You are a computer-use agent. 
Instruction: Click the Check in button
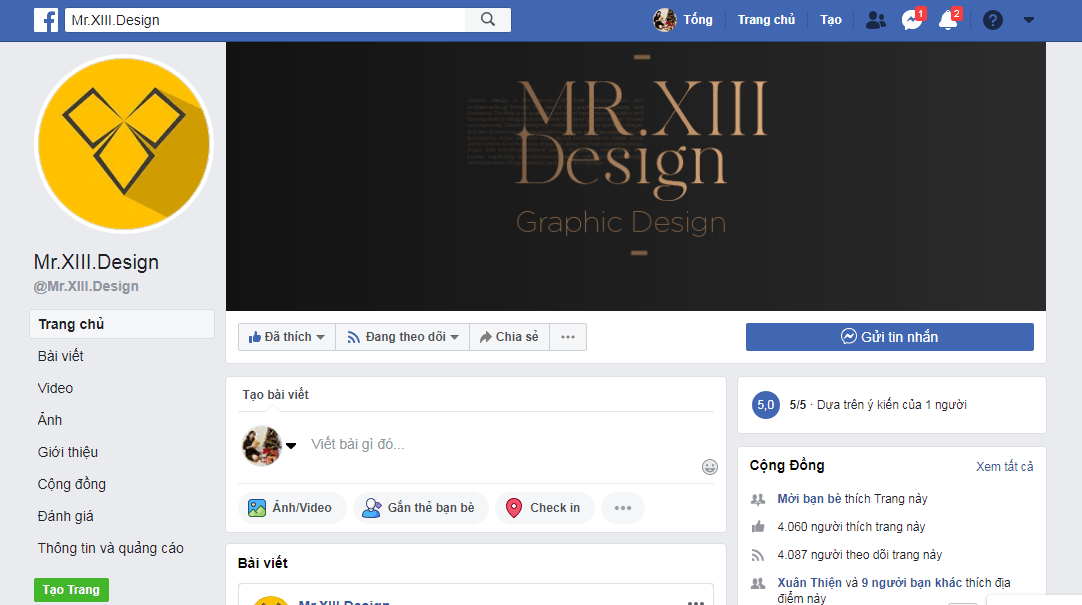tap(544, 508)
